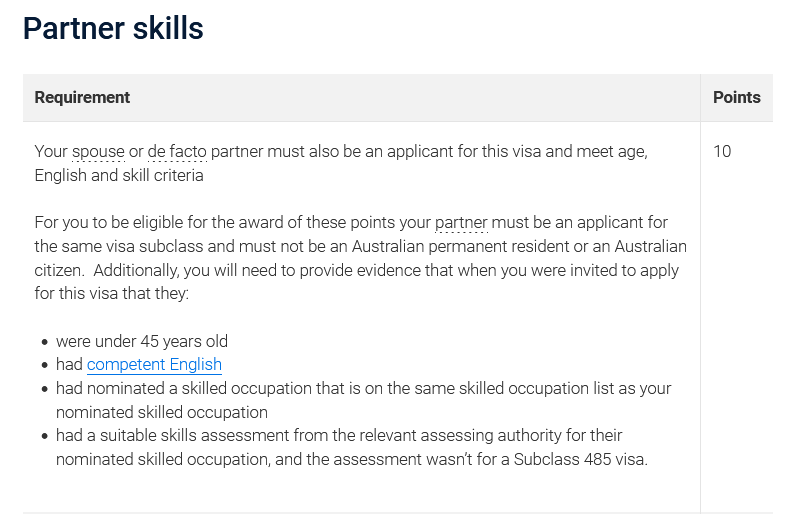Click the bullet about nominated skilled occupation
This screenshot has width=797, height=514.
click(363, 400)
